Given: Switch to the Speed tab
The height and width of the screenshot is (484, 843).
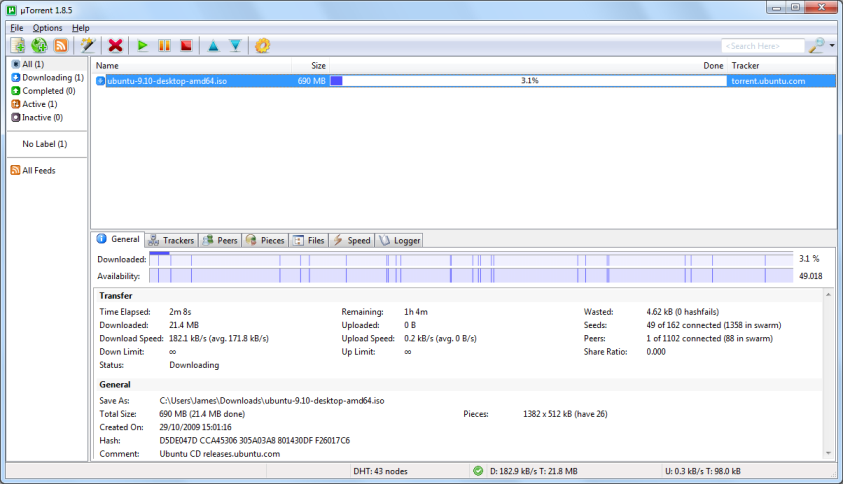Looking at the screenshot, I should (x=352, y=240).
